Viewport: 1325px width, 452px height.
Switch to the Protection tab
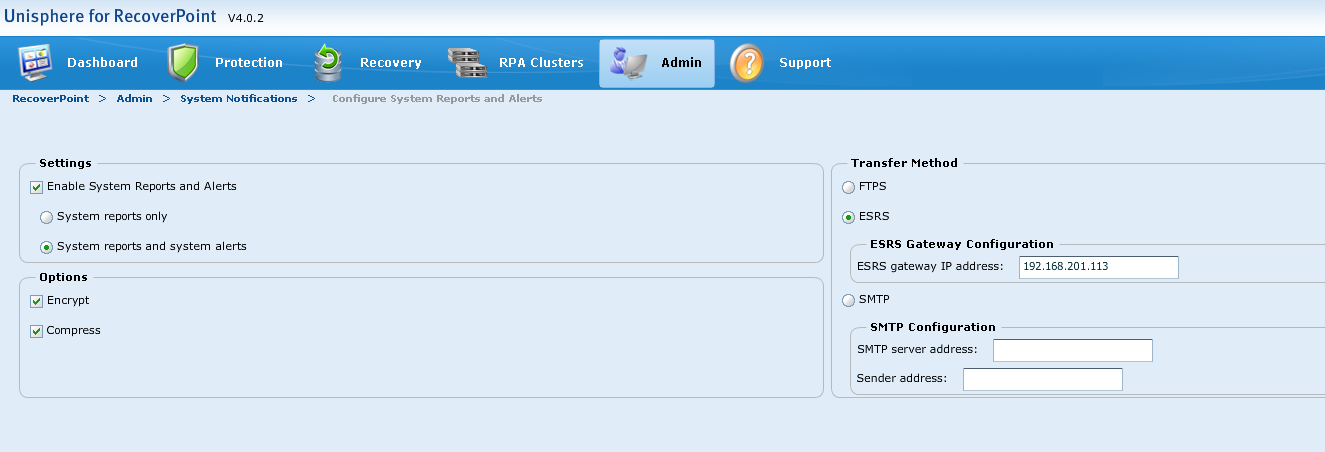pyautogui.click(x=248, y=63)
